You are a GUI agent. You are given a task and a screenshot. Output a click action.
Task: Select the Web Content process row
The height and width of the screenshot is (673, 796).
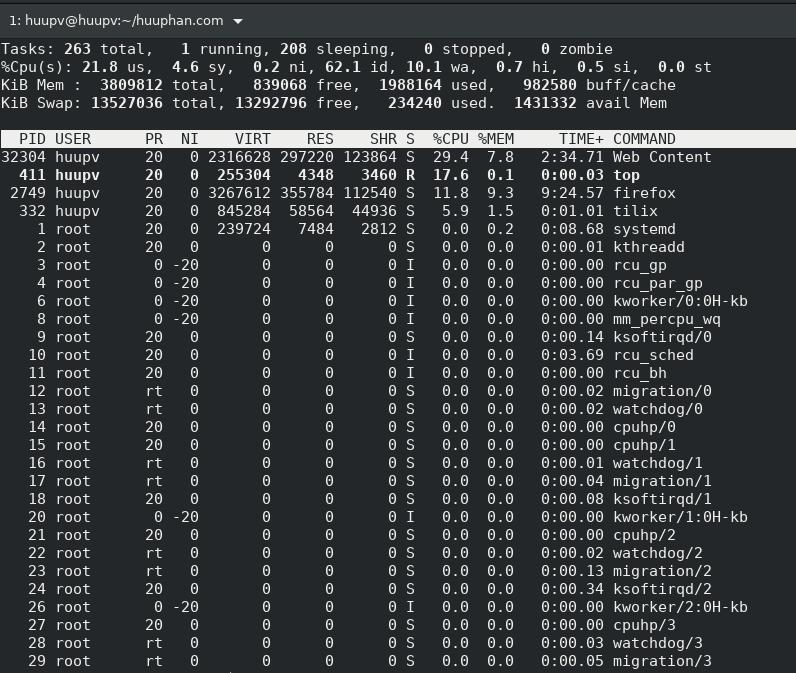coord(398,157)
